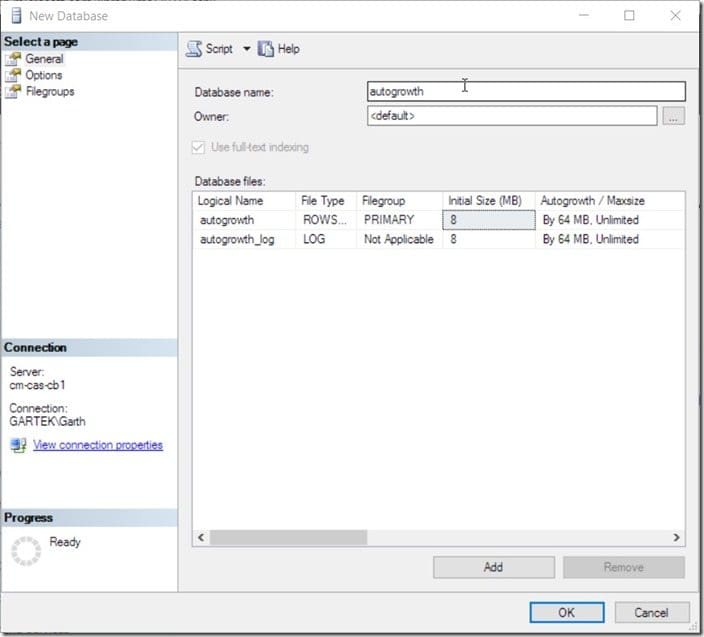The height and width of the screenshot is (637, 704).
Task: Click the PRIMARY filegroup cell
Action: tap(400, 220)
